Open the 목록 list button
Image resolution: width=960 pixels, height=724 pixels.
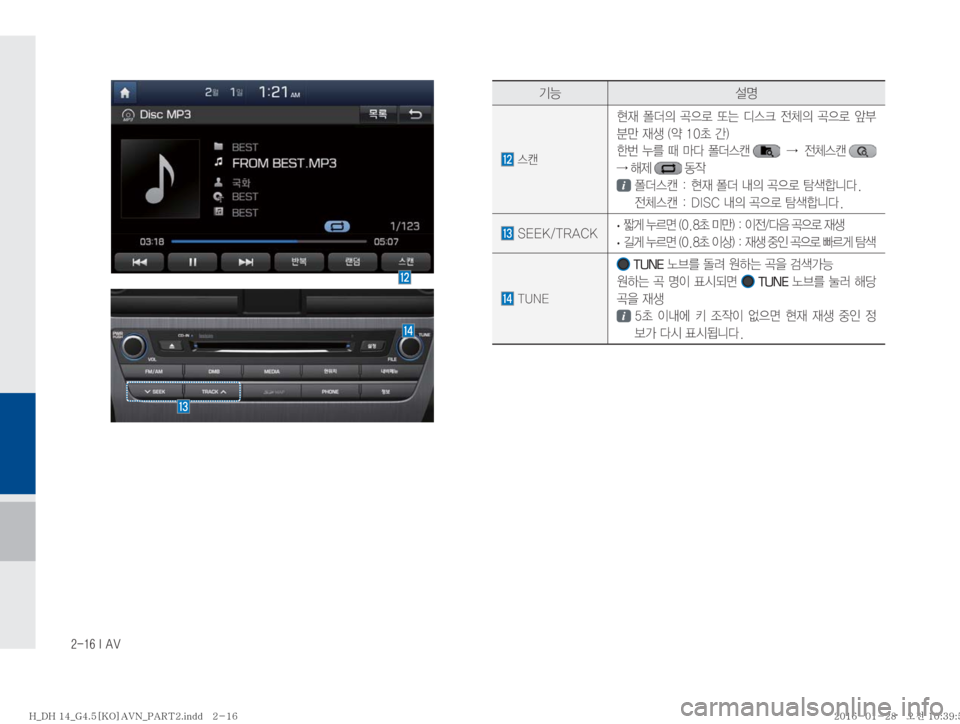(377, 114)
